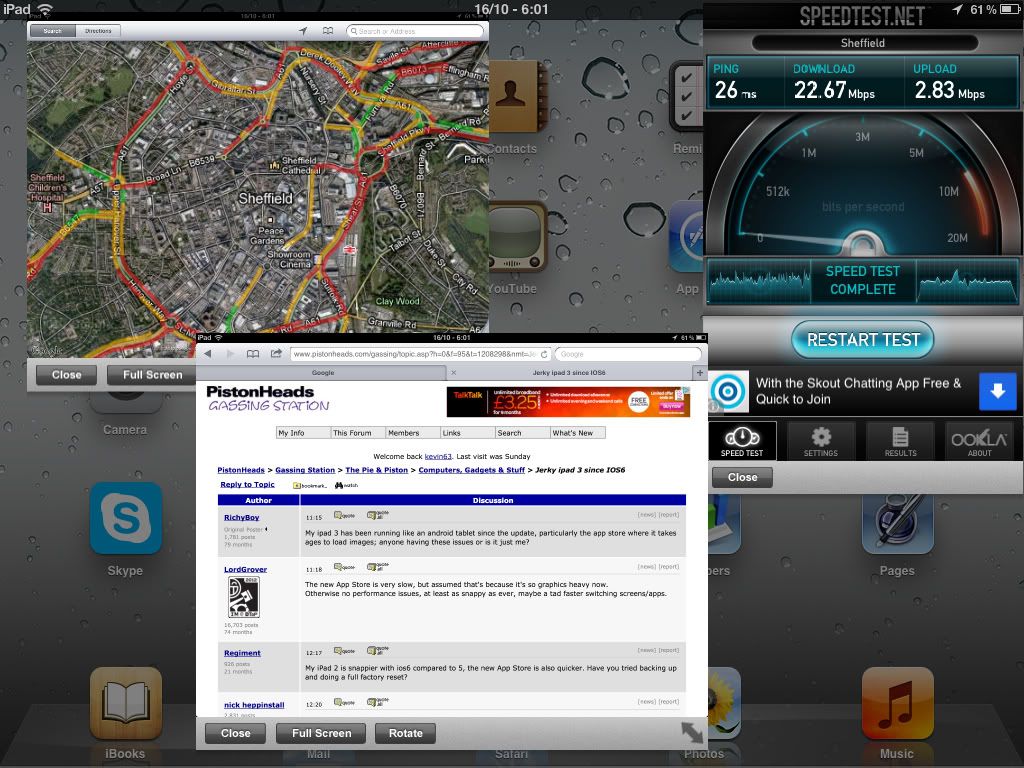Switch to Jerky ipad 3 since IOS6 tab
Image resolution: width=1024 pixels, height=768 pixels.
click(569, 373)
